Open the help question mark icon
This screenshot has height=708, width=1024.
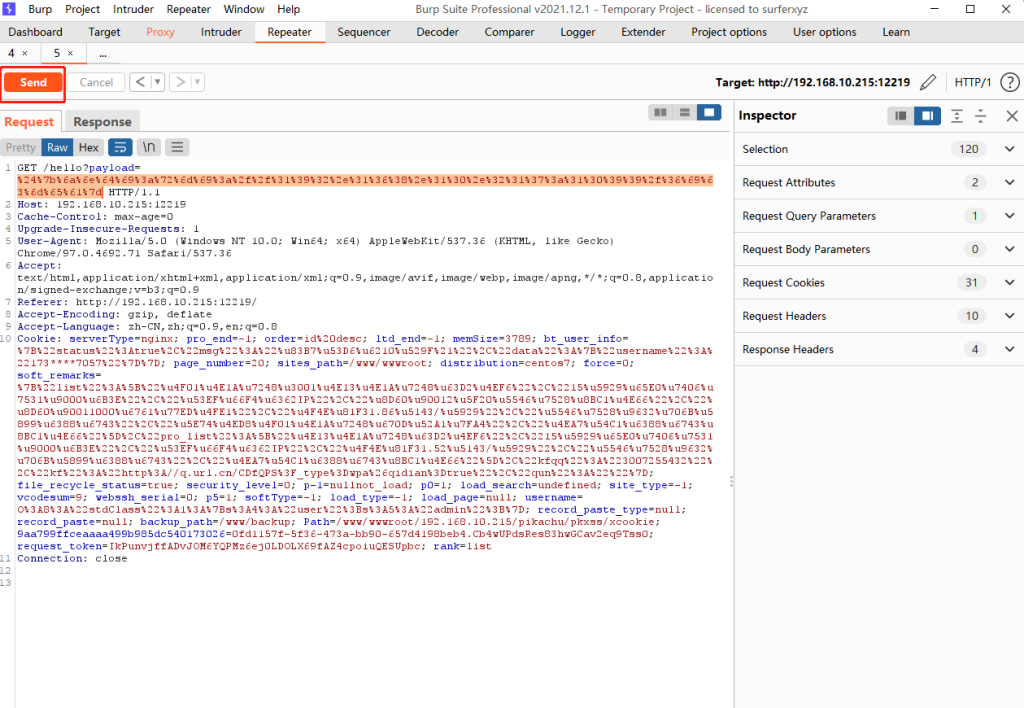(x=1010, y=82)
